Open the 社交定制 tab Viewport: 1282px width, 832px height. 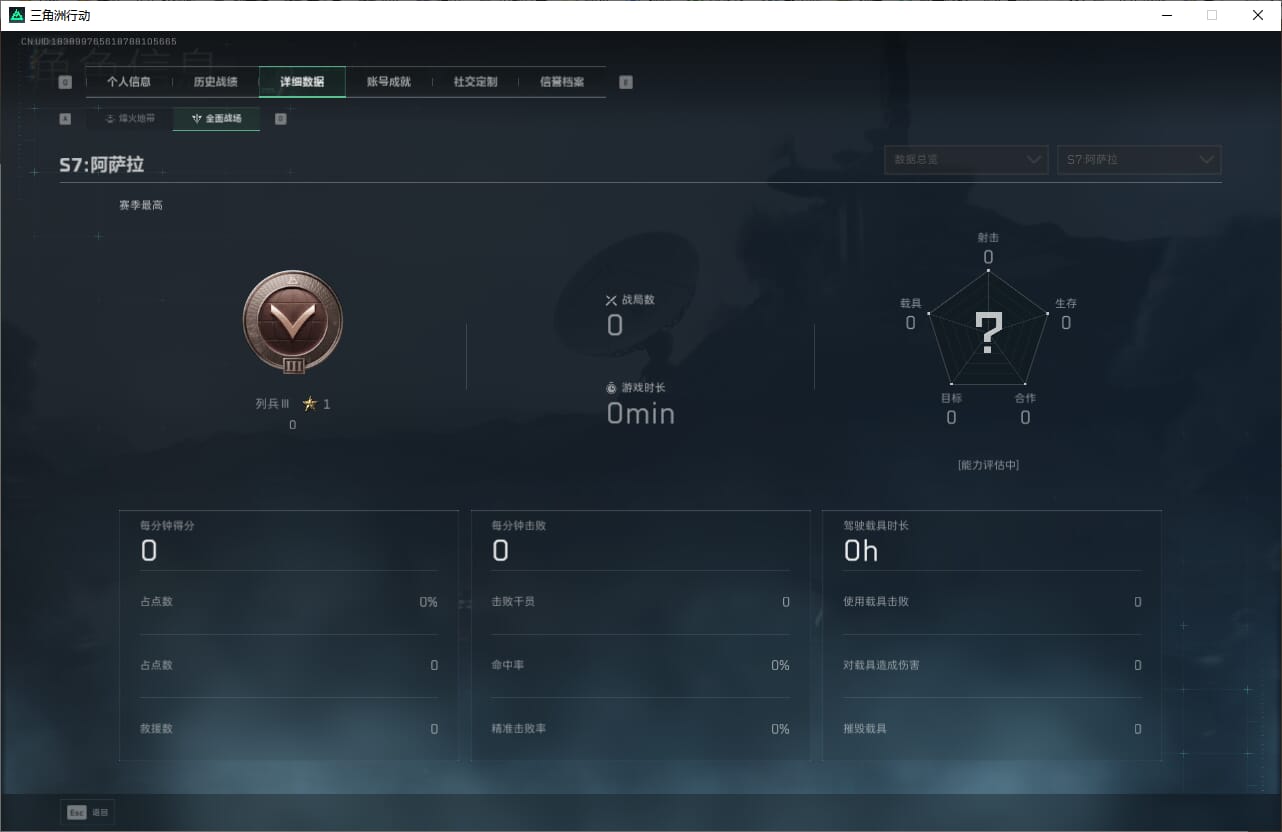click(475, 82)
